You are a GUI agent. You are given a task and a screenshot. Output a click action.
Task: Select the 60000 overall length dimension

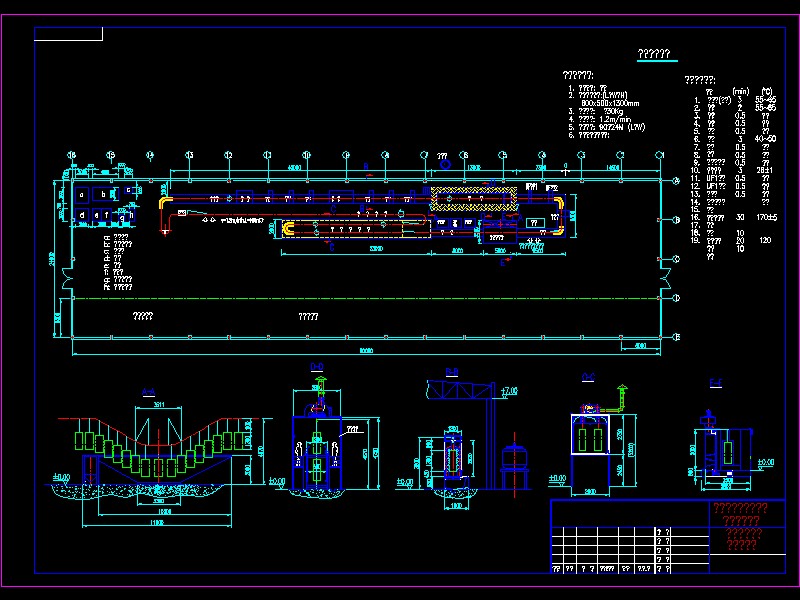366,350
